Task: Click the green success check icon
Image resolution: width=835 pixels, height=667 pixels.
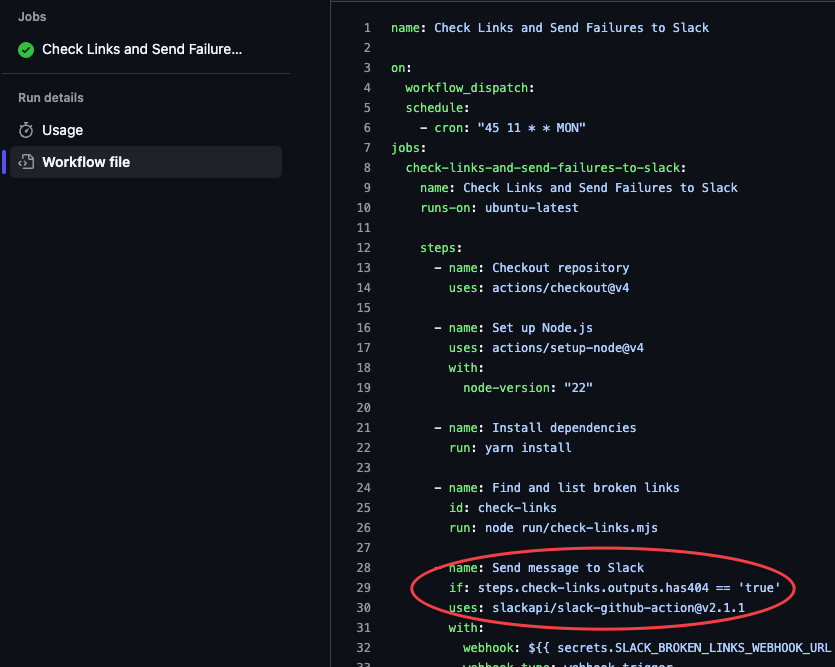Action: pos(26,49)
